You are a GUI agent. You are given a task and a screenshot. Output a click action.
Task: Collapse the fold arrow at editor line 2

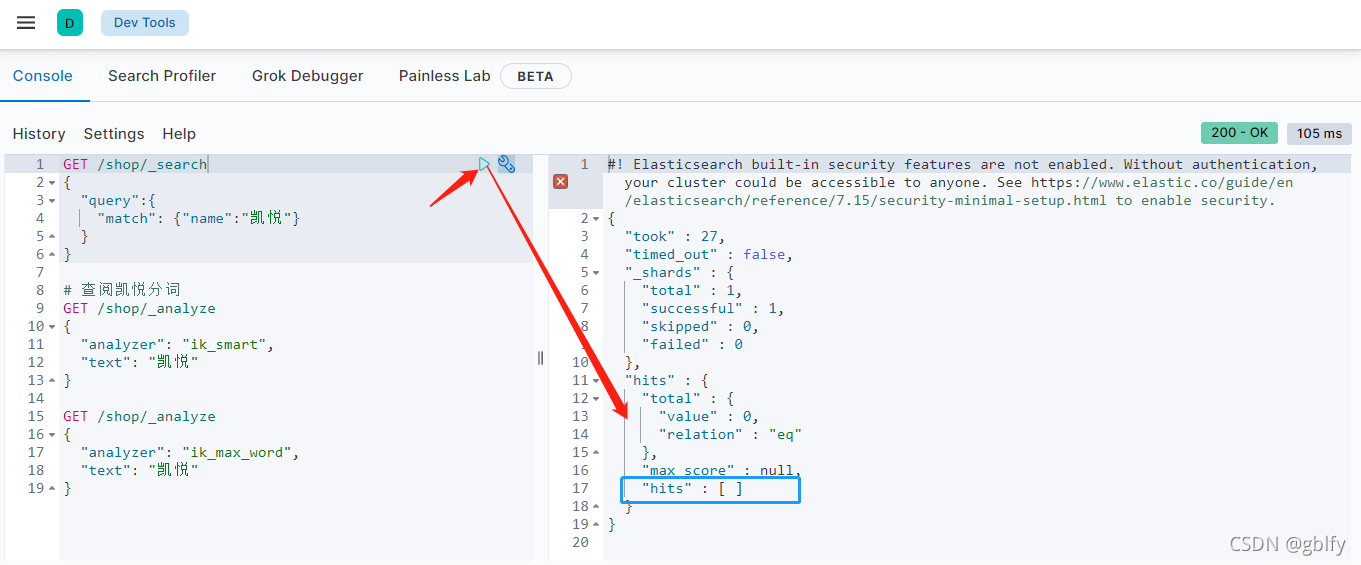[x=52, y=182]
